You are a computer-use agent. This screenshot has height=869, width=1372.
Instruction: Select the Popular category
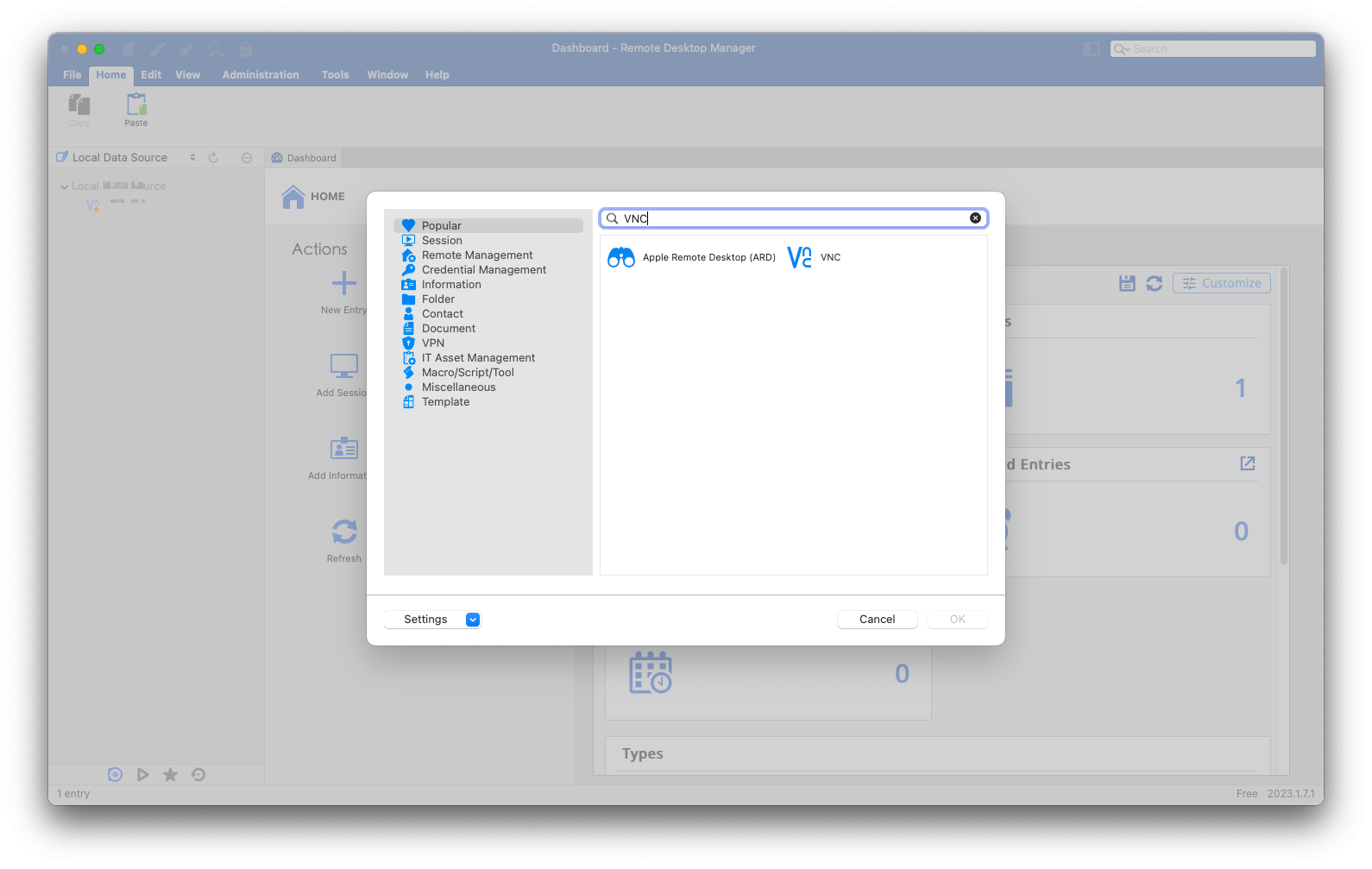click(x=488, y=226)
